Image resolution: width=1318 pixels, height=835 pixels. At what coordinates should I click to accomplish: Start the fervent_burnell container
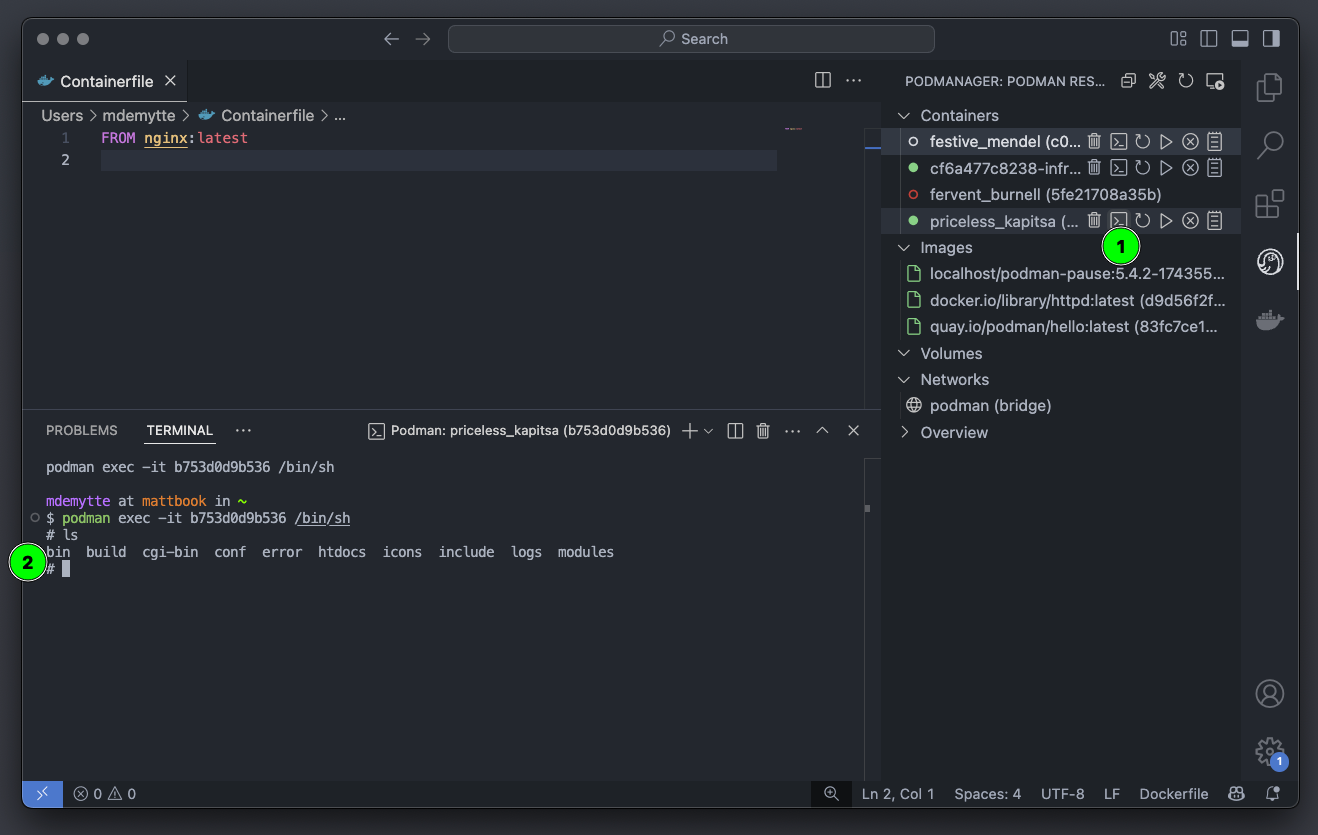pos(1166,194)
